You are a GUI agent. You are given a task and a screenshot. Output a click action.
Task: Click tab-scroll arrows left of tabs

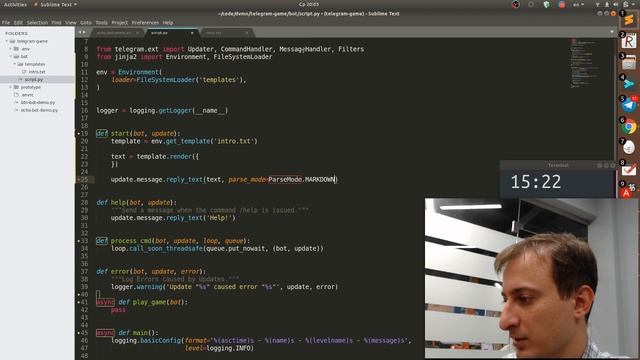pyautogui.click(x=82, y=32)
